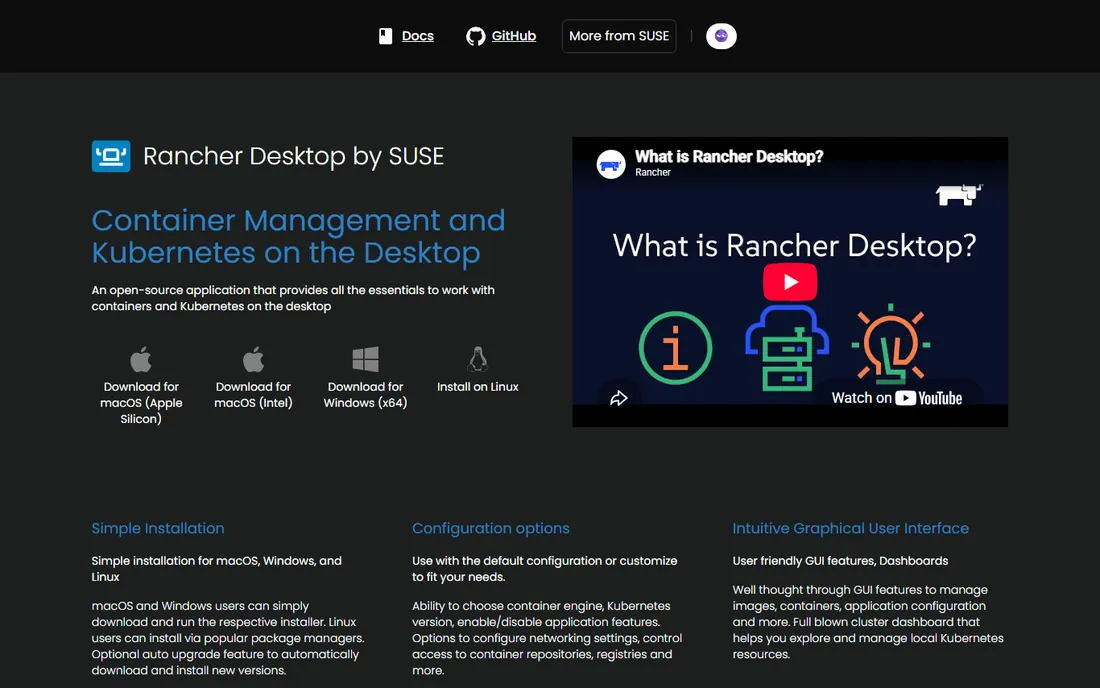Screen dimensions: 1100x688
Task: Open the Docs link
Action: click(x=417, y=36)
